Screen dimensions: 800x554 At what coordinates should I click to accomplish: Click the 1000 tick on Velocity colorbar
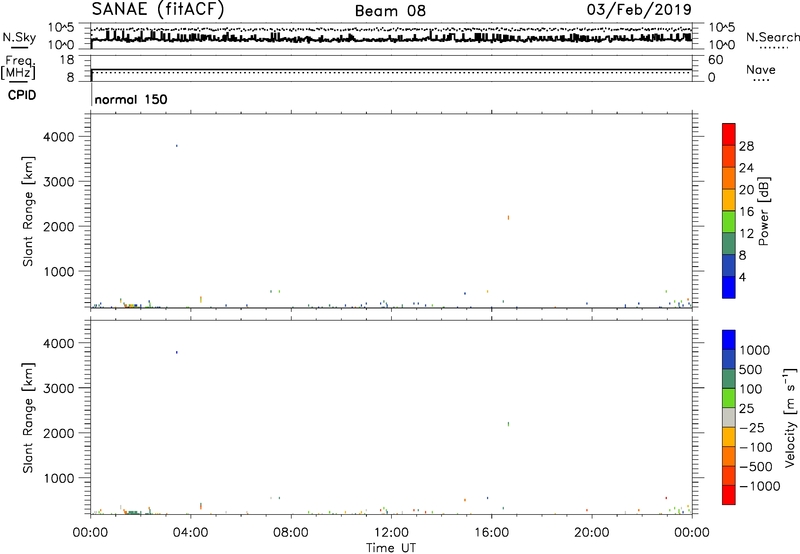click(x=755, y=350)
